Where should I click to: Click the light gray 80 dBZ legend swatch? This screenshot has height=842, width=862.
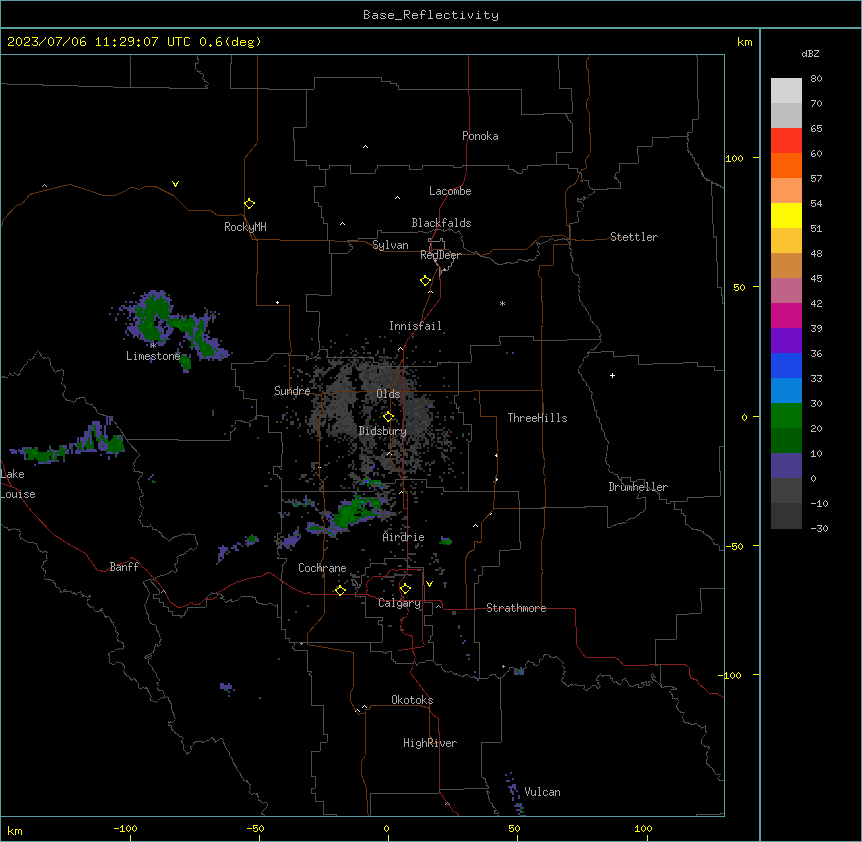pyautogui.click(x=786, y=91)
